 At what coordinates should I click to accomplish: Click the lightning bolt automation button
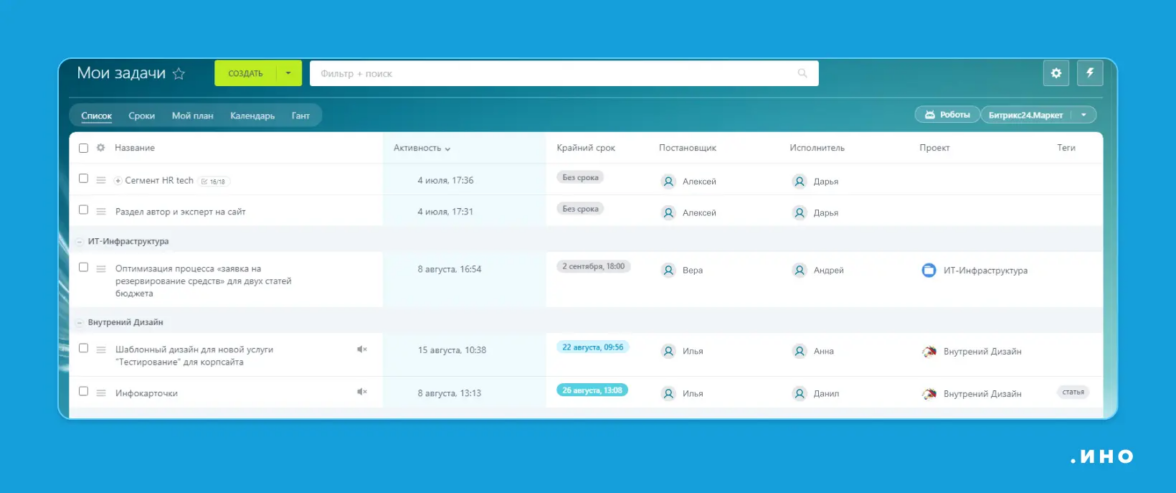pyautogui.click(x=1090, y=74)
